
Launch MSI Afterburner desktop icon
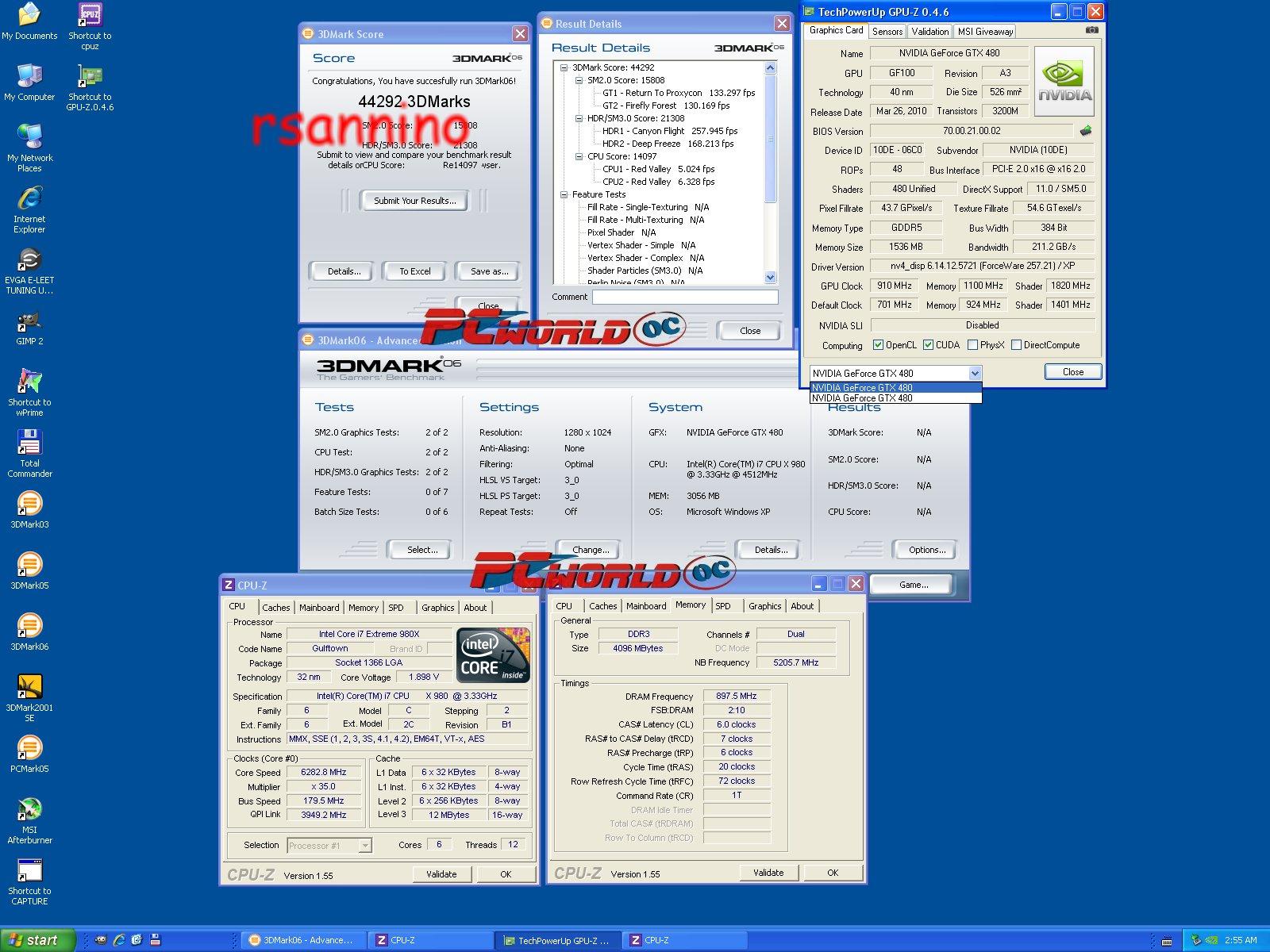(29, 820)
